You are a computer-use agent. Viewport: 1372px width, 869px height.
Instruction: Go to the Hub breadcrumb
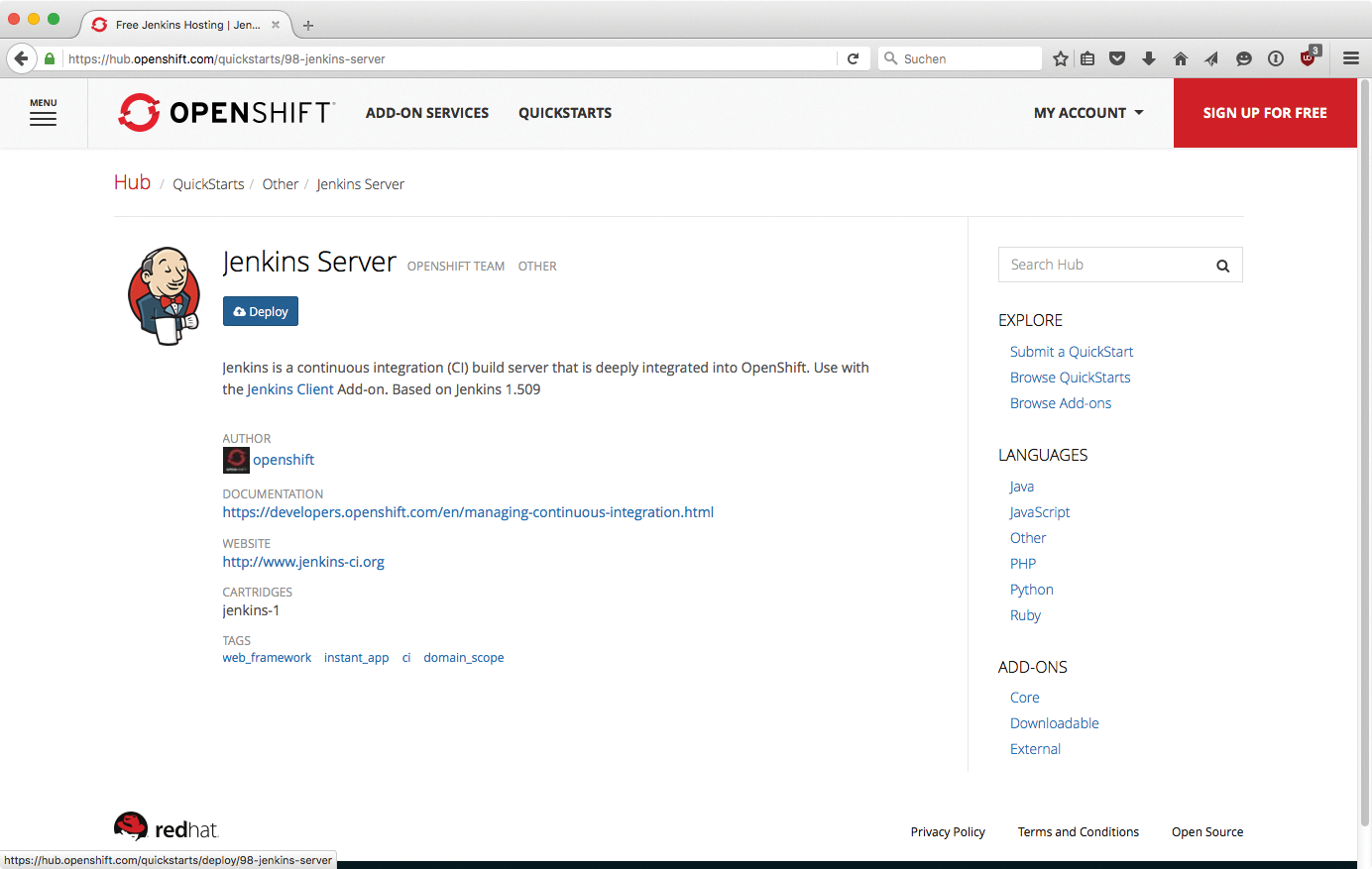[132, 182]
